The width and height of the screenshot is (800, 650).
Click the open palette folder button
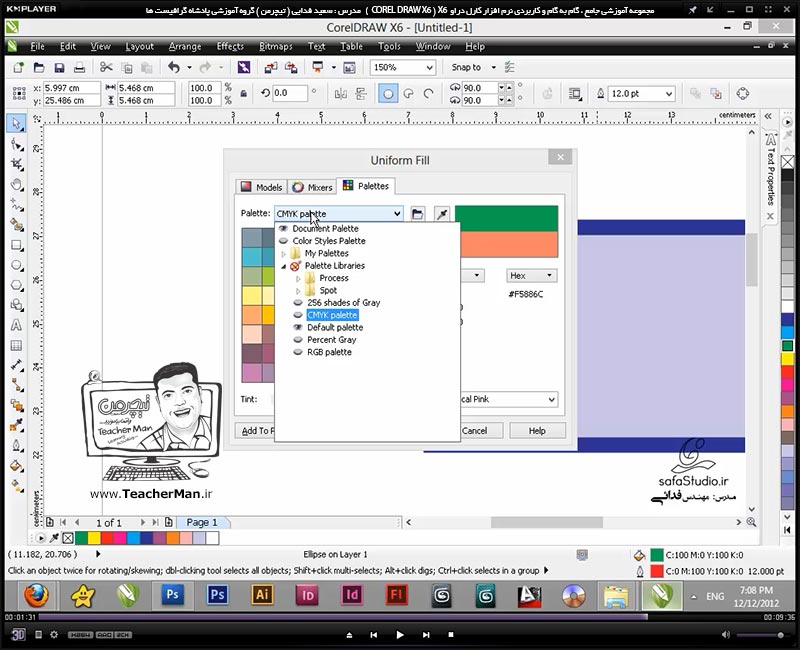click(x=417, y=214)
